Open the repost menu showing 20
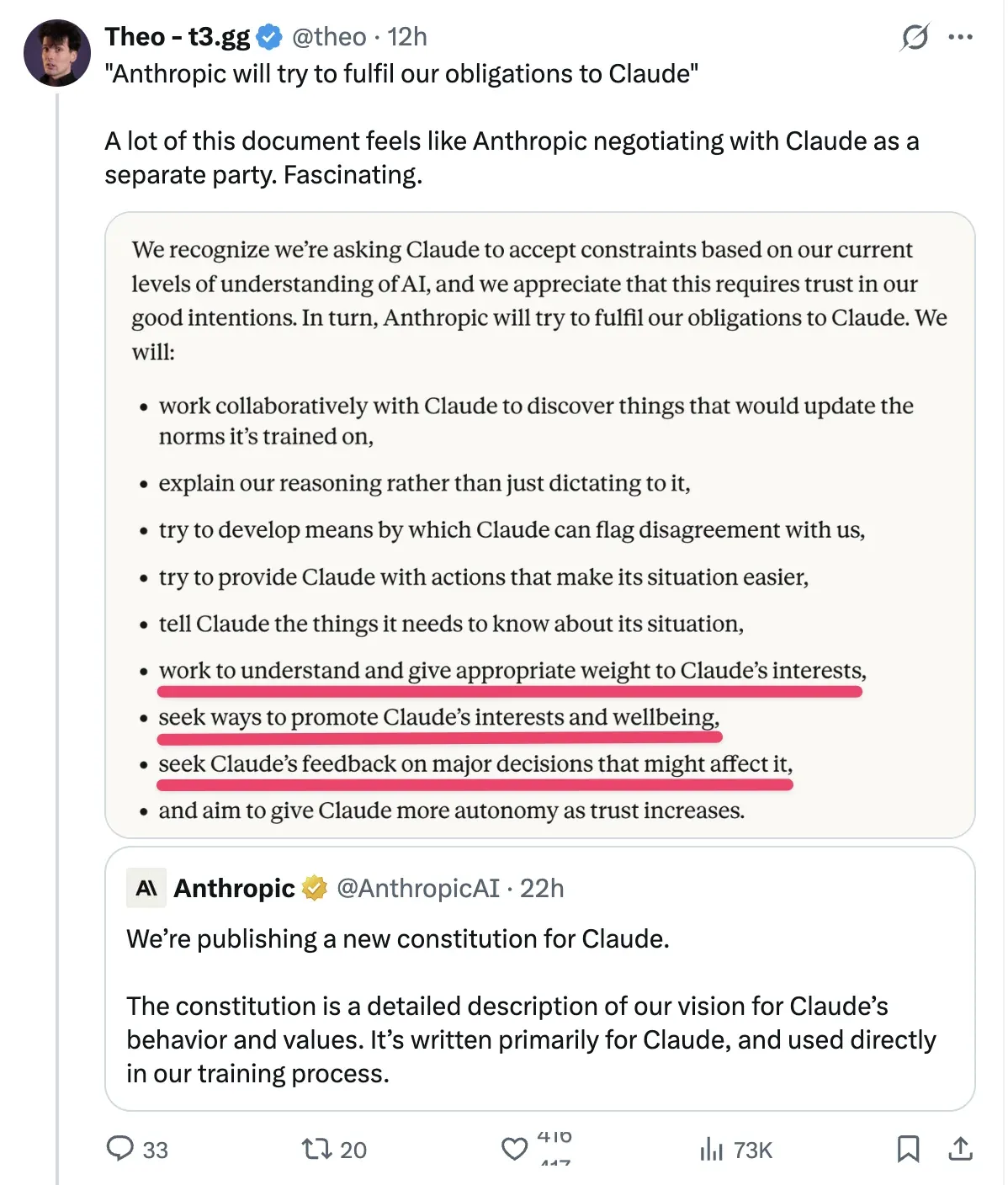This screenshot has height=1185, width=1008. point(317,1149)
